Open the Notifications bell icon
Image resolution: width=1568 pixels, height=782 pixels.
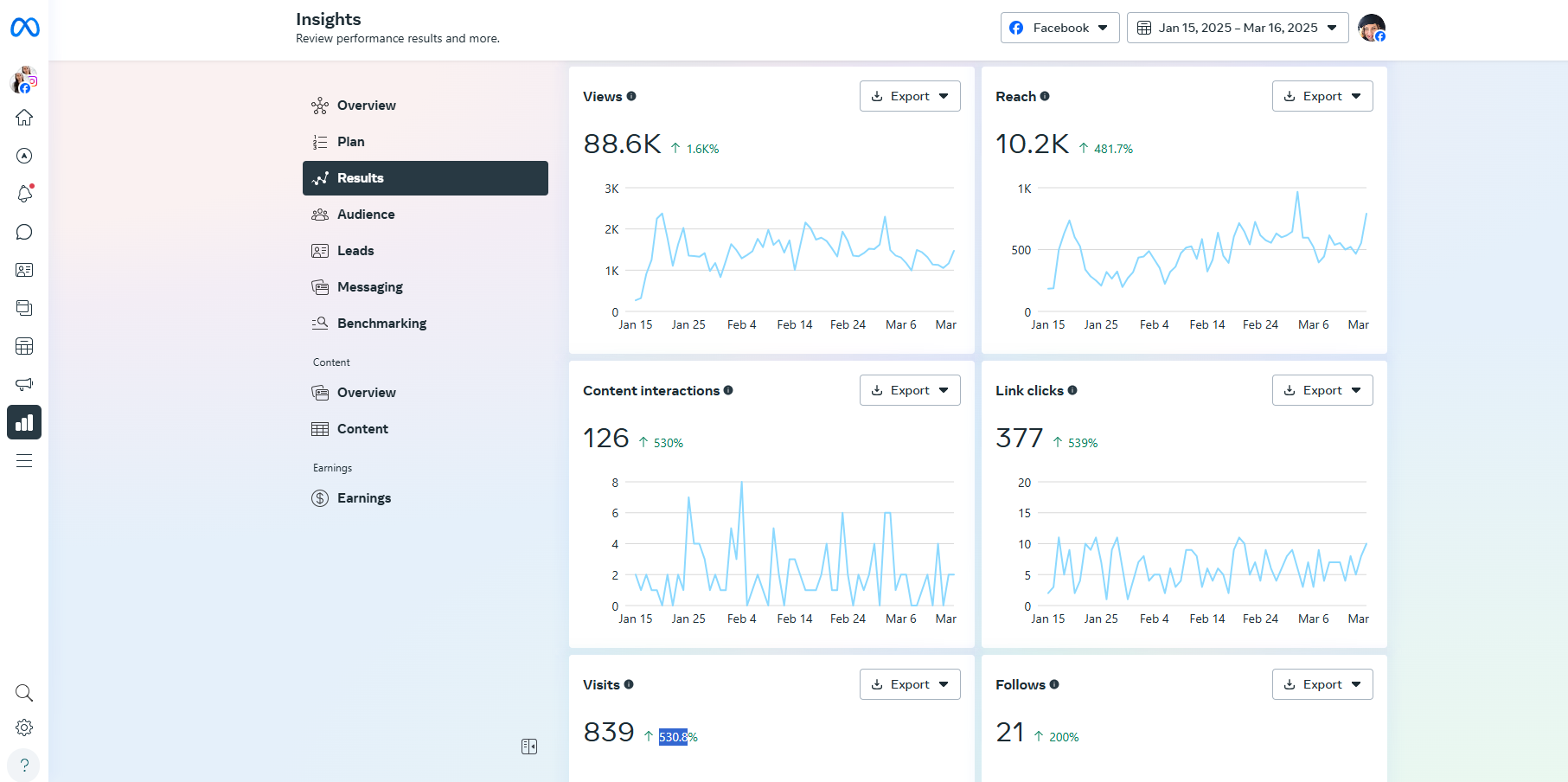pos(24,194)
